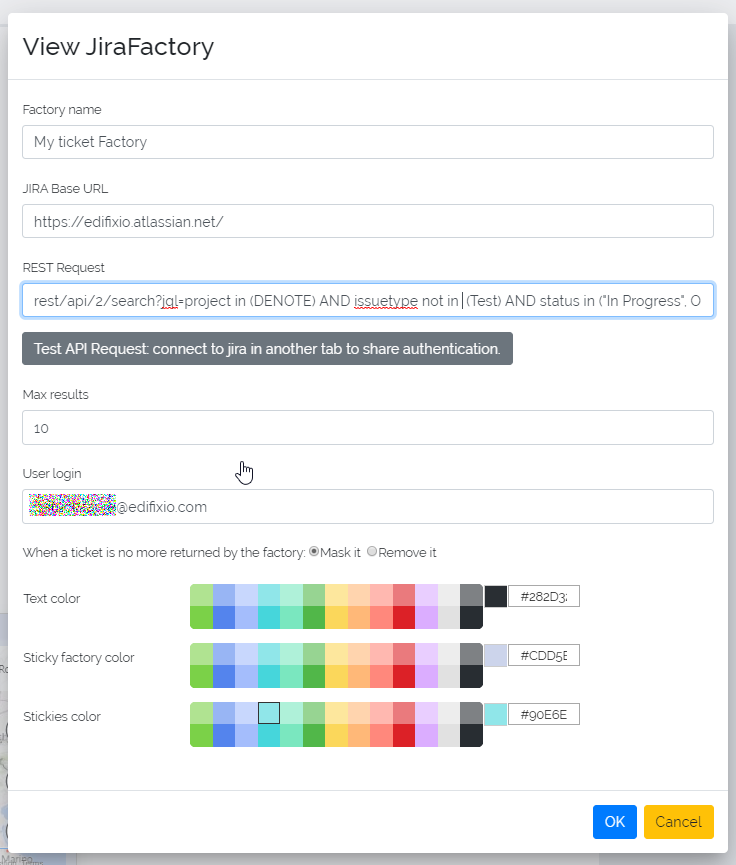Screen dimensions: 736x865
Task: Choose the bright red swatch for Stickies color
Action: tap(404, 735)
